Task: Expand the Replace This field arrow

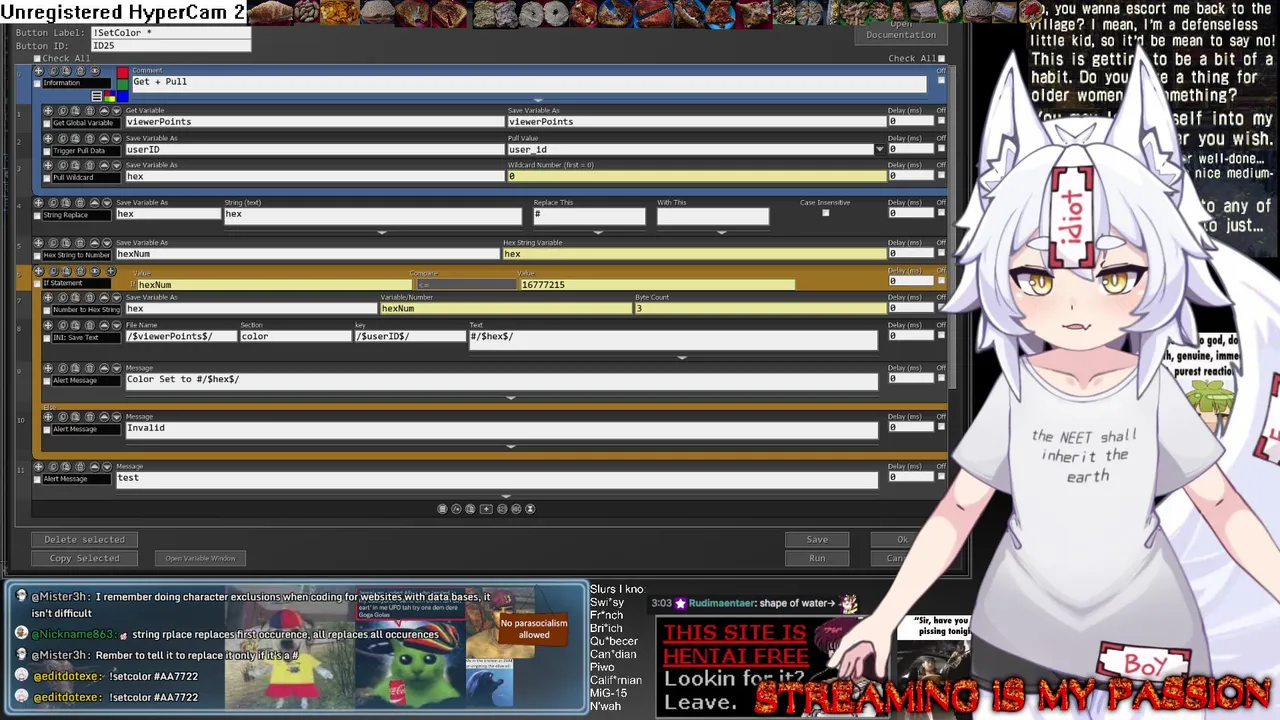Action: tap(598, 232)
